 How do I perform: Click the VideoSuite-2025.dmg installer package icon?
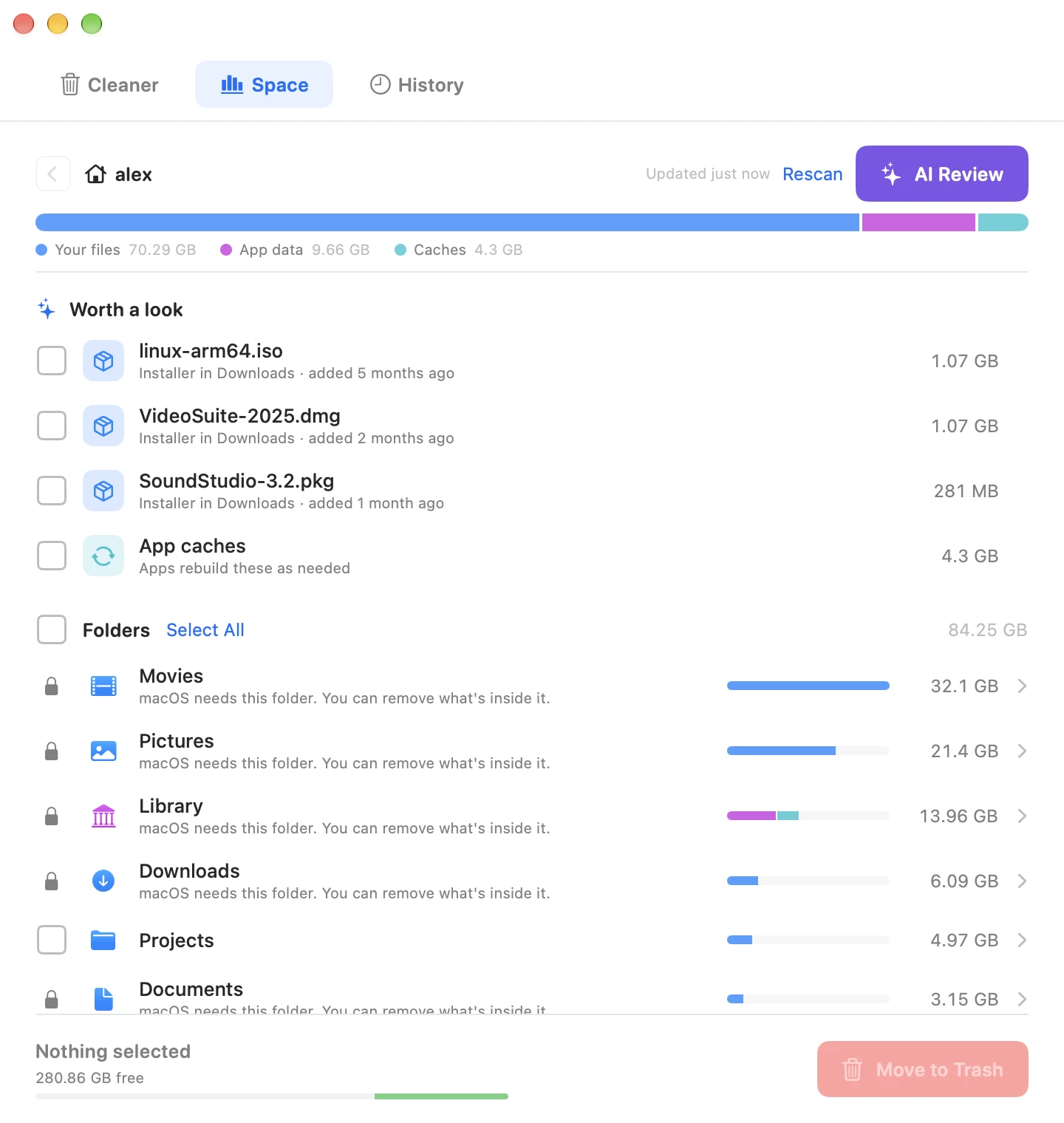[103, 426]
